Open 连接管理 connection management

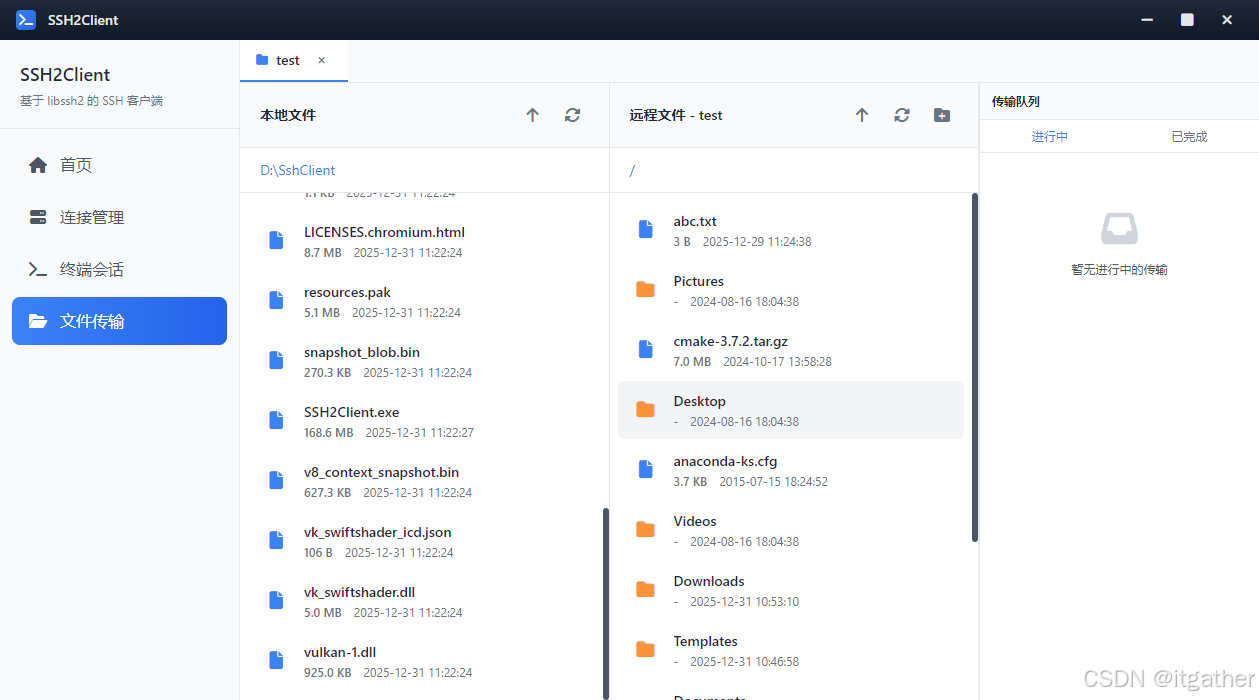pyautogui.click(x=119, y=217)
